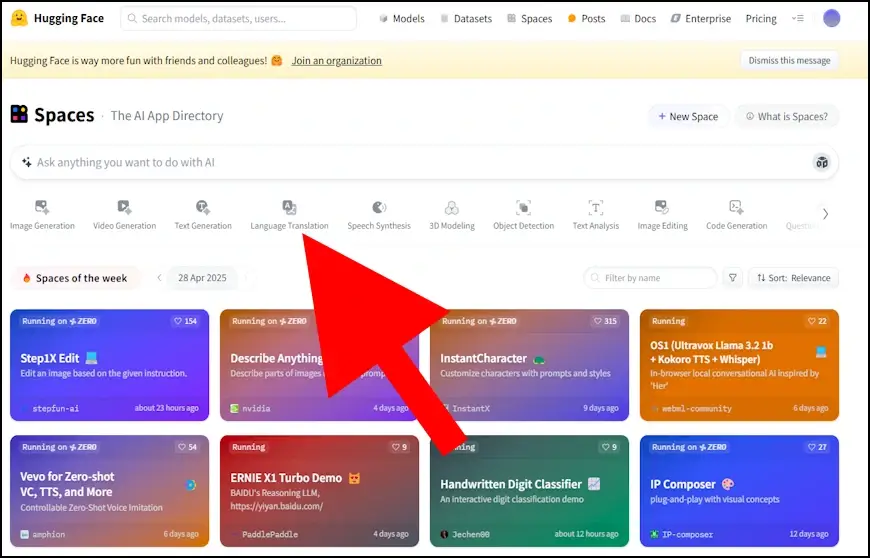Open the amphion author link
Screen dimensions: 870x558
point(43,534)
